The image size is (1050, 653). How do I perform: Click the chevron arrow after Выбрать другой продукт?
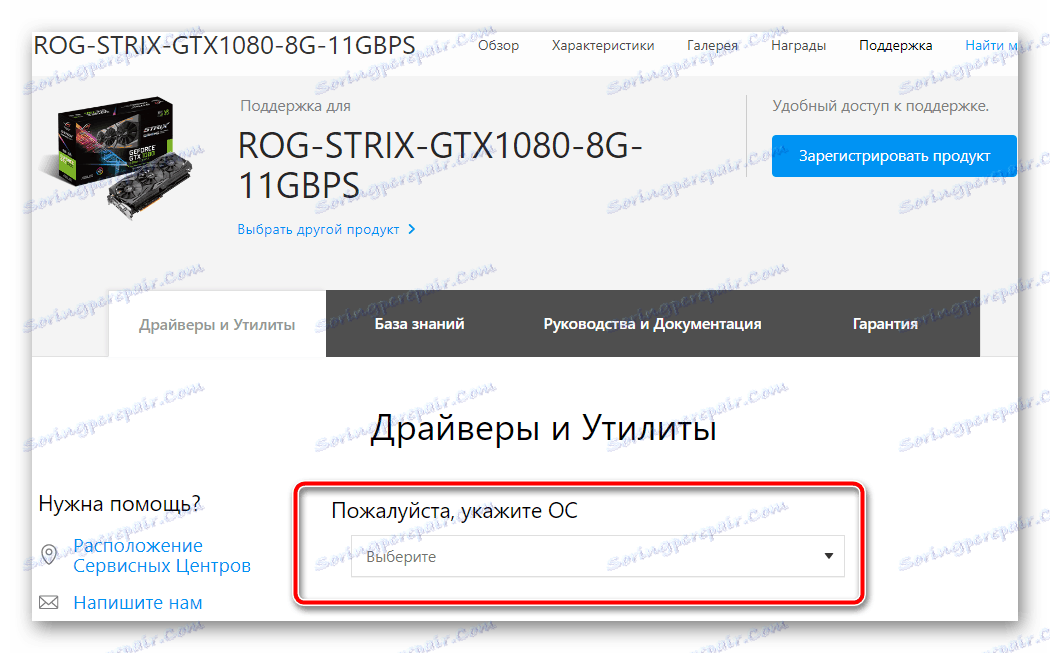(x=411, y=229)
